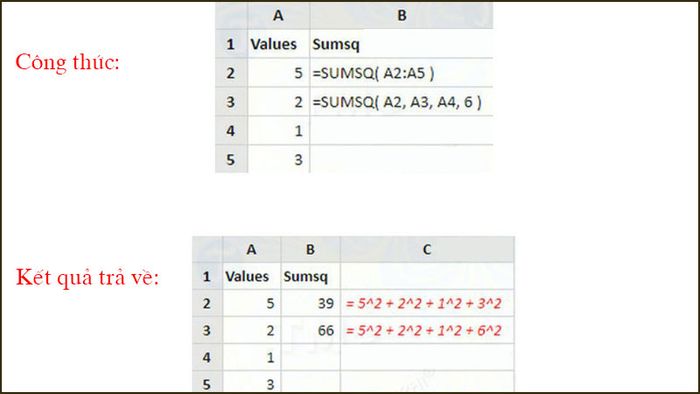
Task: Select column A header in top table
Action: (x=279, y=16)
